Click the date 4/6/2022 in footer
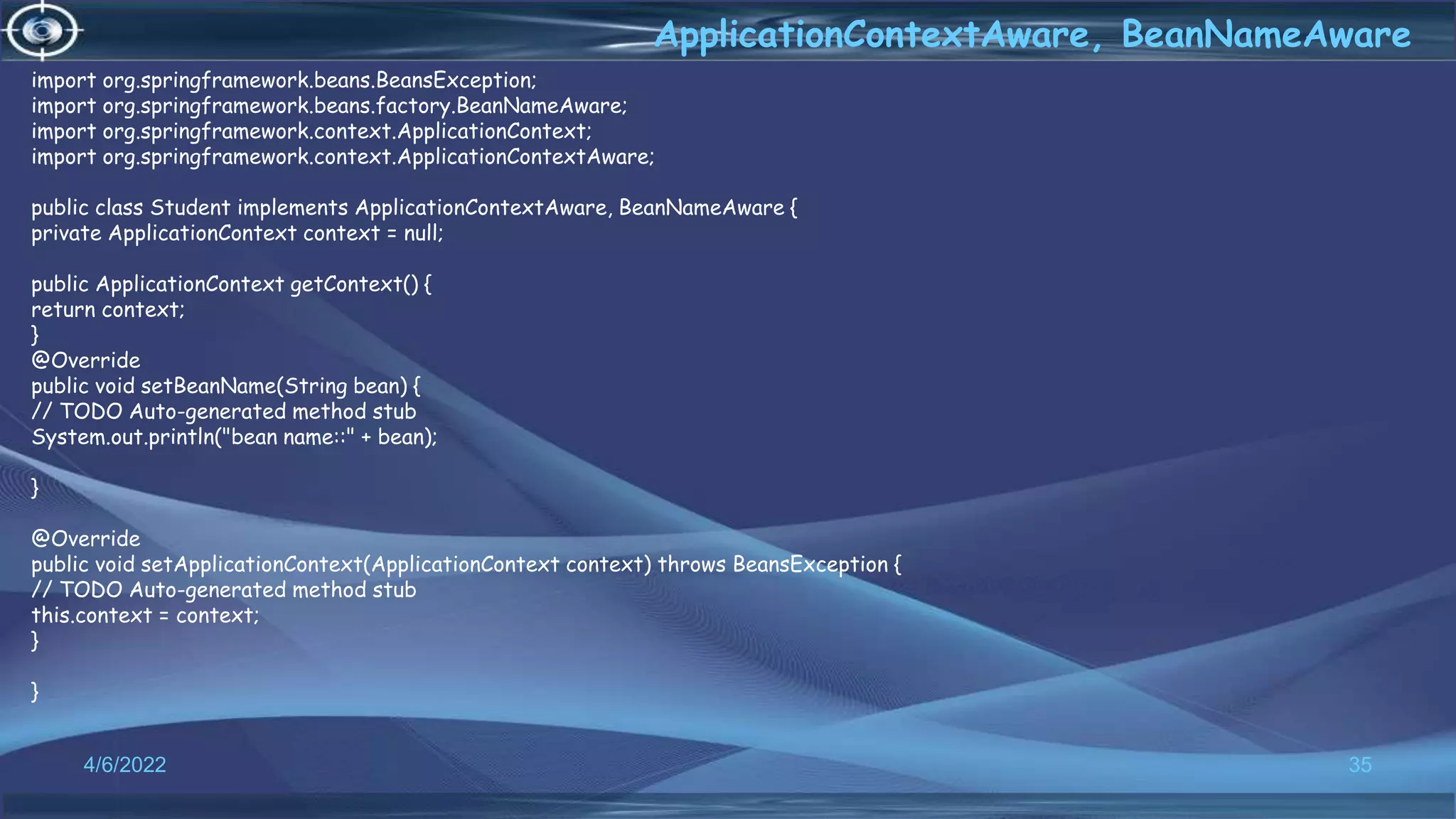The width and height of the screenshot is (1456, 819). [125, 765]
